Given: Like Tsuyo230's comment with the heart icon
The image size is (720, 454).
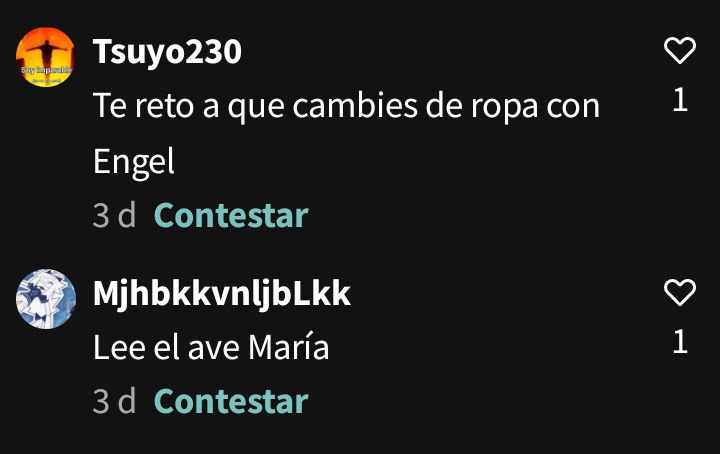Looking at the screenshot, I should (x=680, y=50).
